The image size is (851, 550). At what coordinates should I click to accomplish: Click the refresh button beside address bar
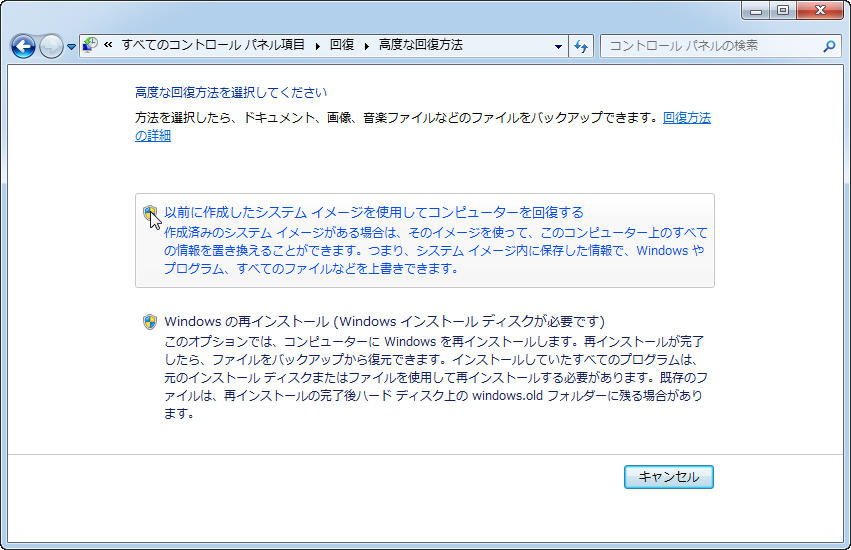click(581, 46)
